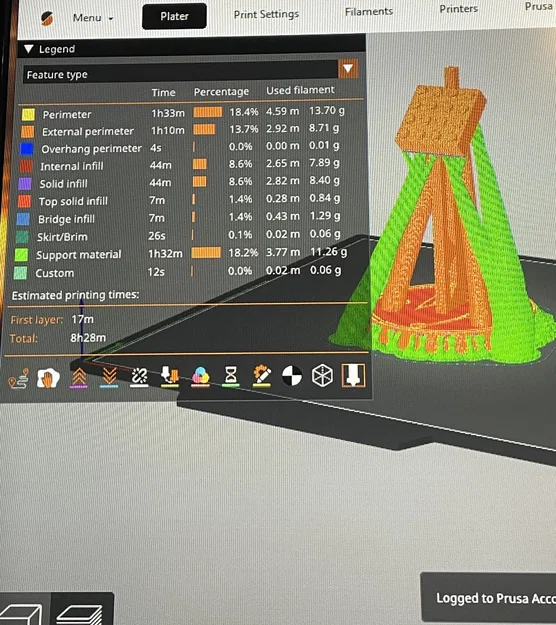This screenshot has width=556, height=625.
Task: Toggle the External perimeter row label
Action: [x=88, y=132]
